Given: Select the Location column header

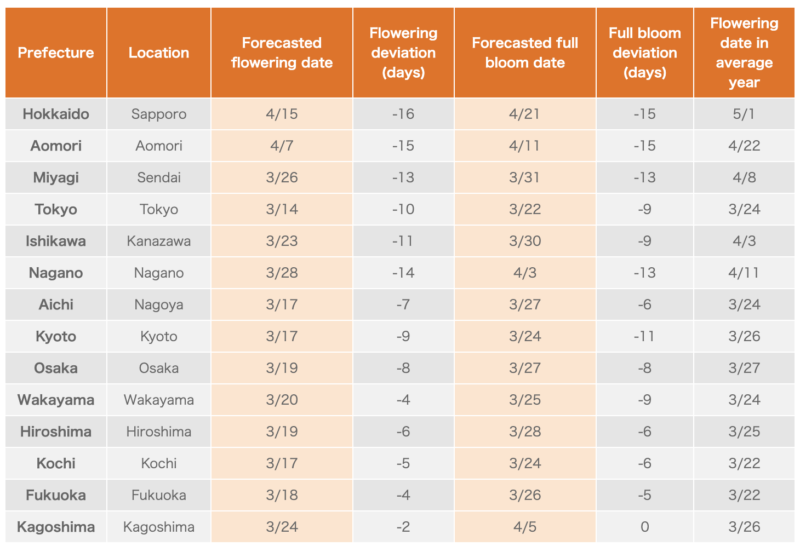Looking at the screenshot, I should click(159, 53).
